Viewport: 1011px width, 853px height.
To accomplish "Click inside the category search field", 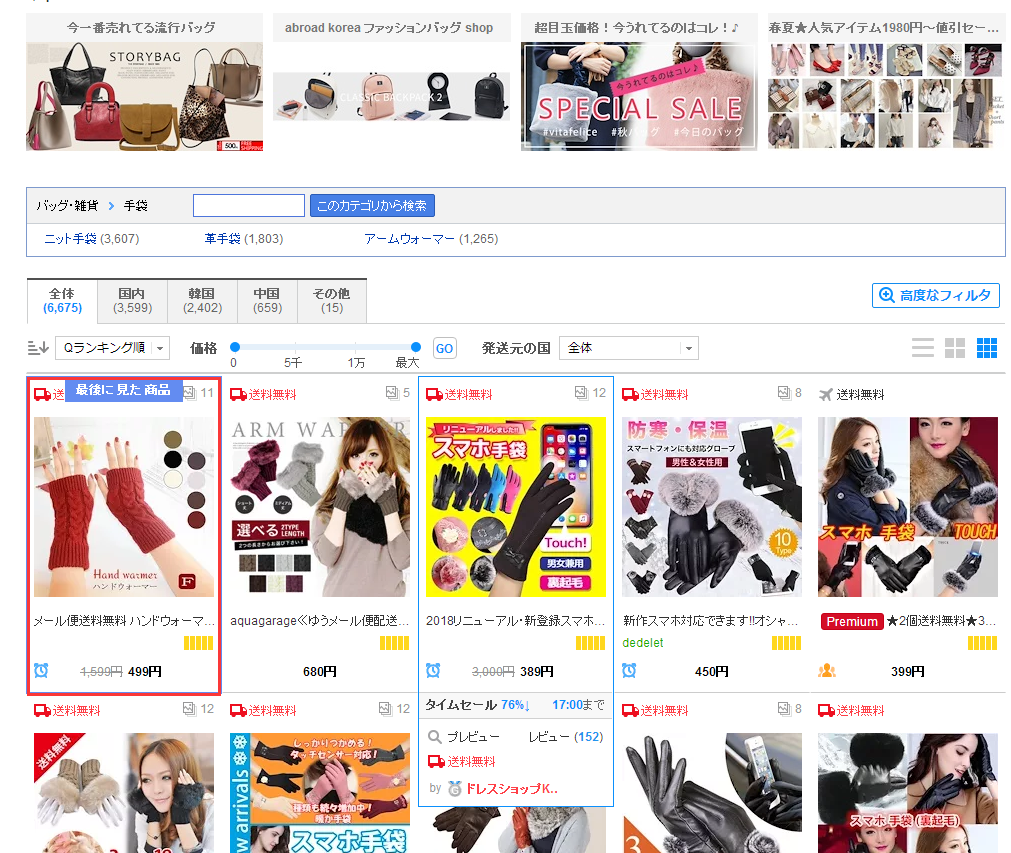I will pyautogui.click(x=249, y=206).
